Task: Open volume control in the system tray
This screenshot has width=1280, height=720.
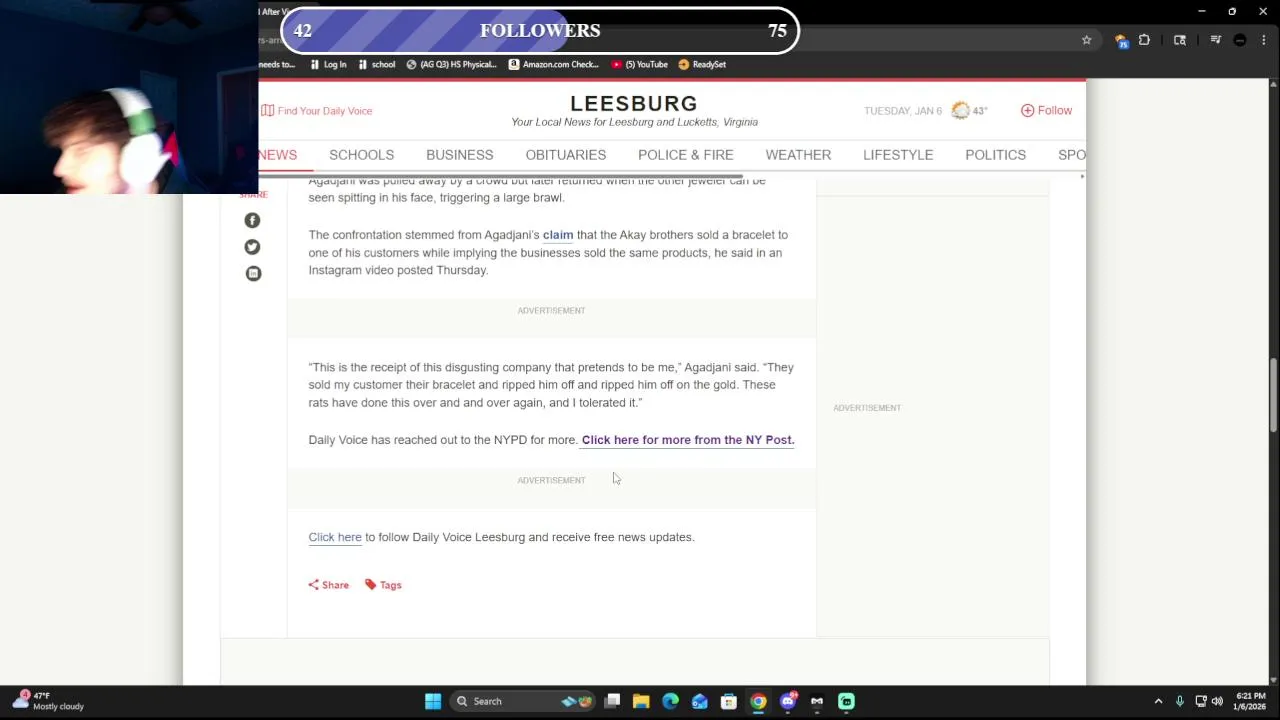Action: (1217, 701)
